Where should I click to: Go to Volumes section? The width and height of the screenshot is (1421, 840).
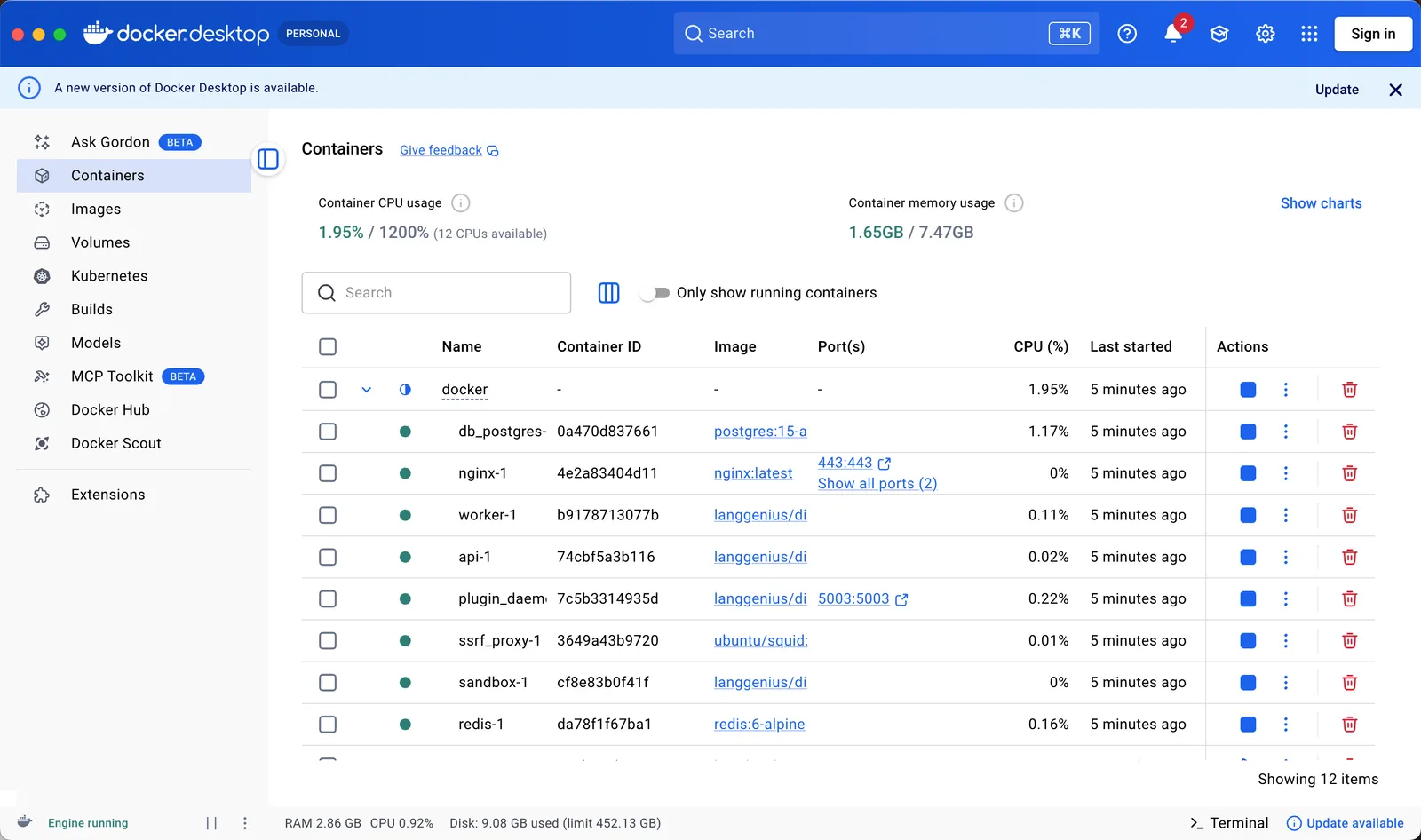[134, 242]
